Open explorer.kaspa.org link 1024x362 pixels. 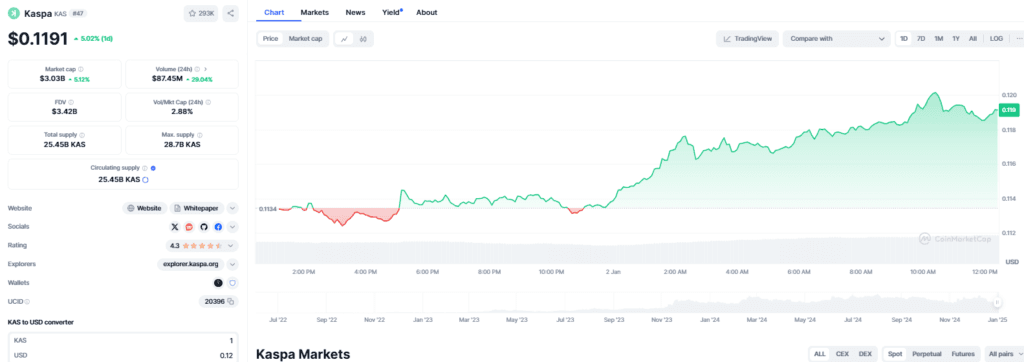[x=191, y=265]
